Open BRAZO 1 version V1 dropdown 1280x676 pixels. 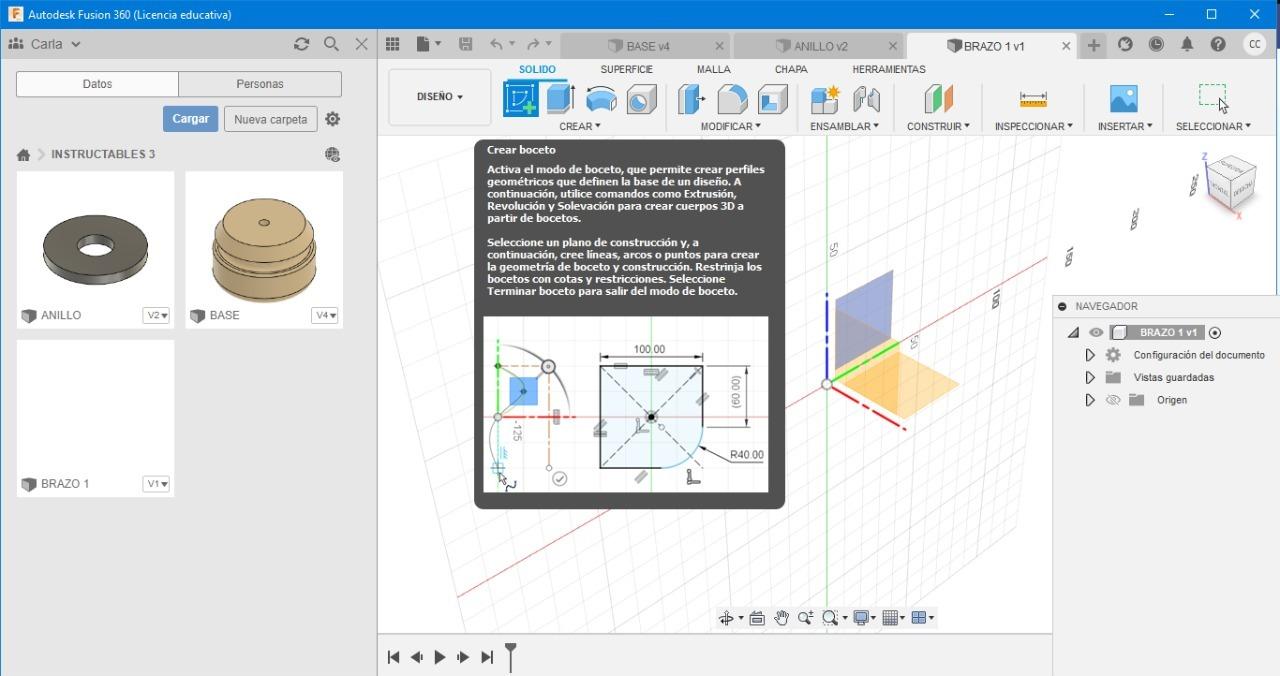click(x=157, y=484)
